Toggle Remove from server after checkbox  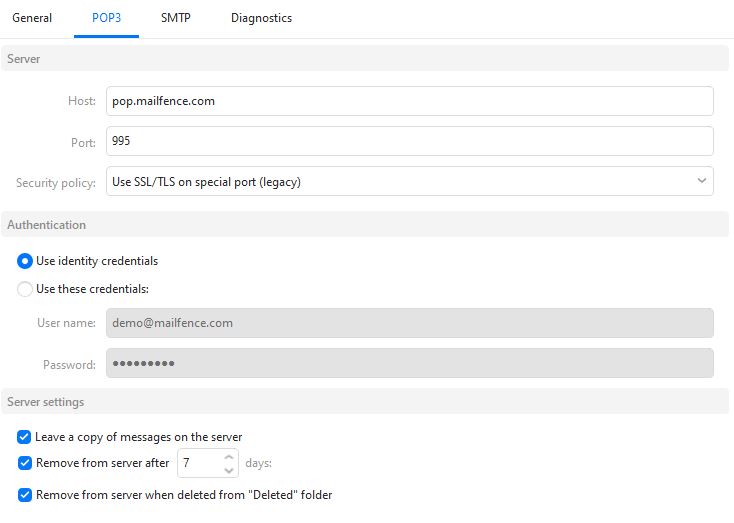(x=25, y=463)
